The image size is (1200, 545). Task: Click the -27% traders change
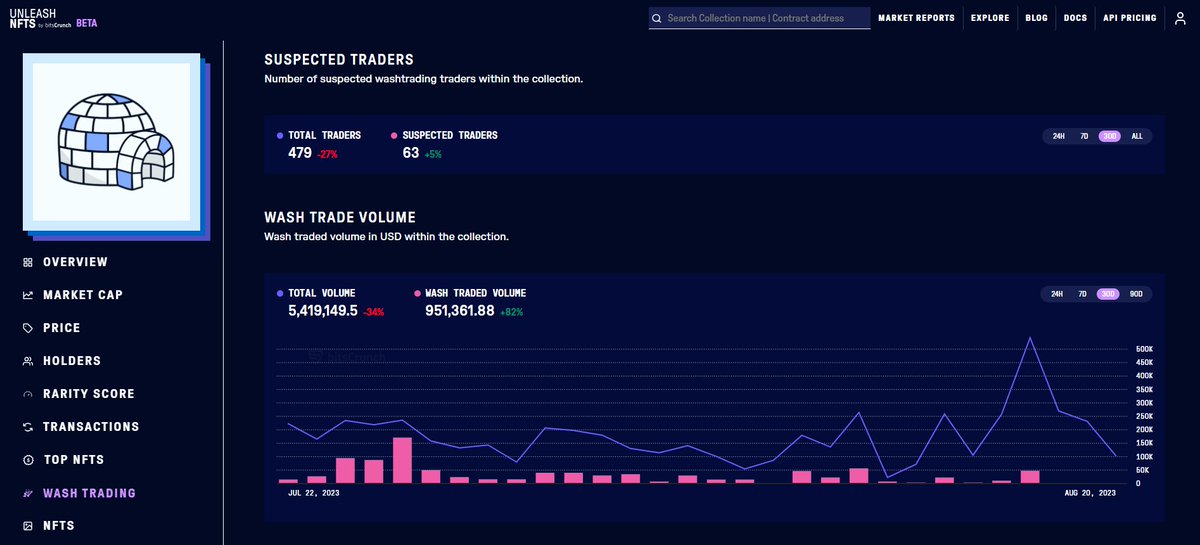coord(328,154)
